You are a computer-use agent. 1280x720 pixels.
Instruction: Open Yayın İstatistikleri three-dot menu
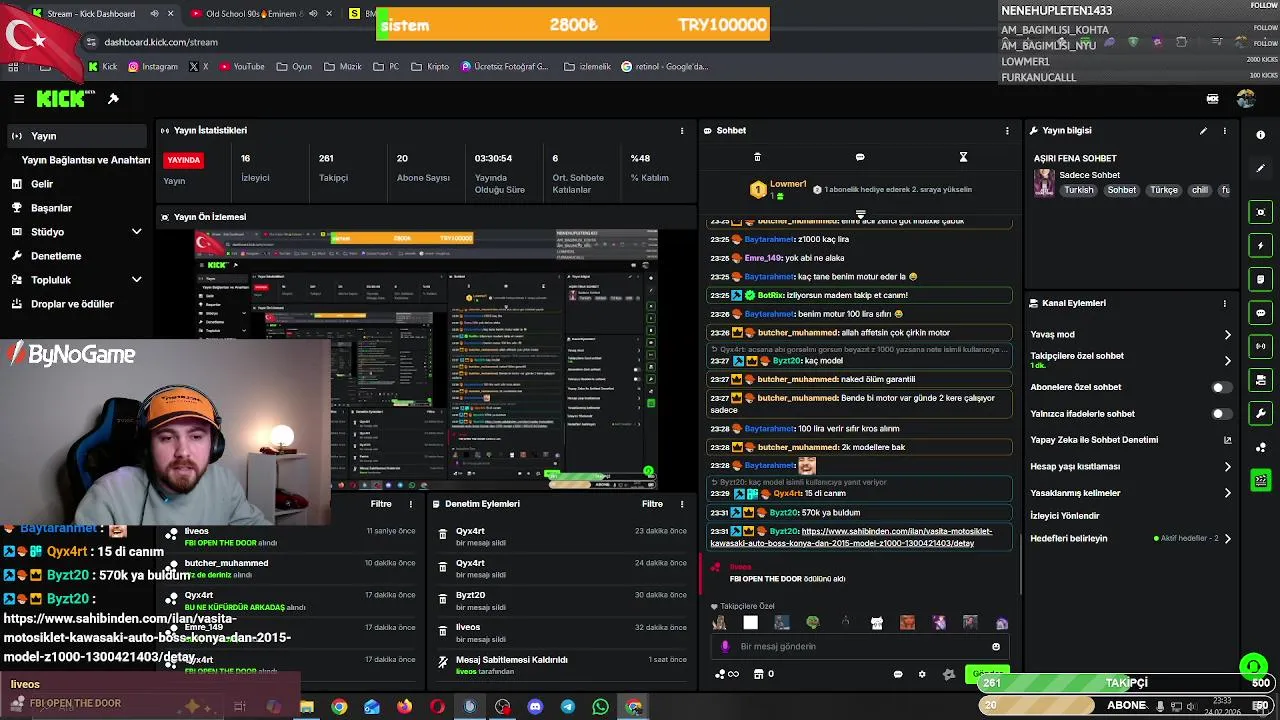682,130
